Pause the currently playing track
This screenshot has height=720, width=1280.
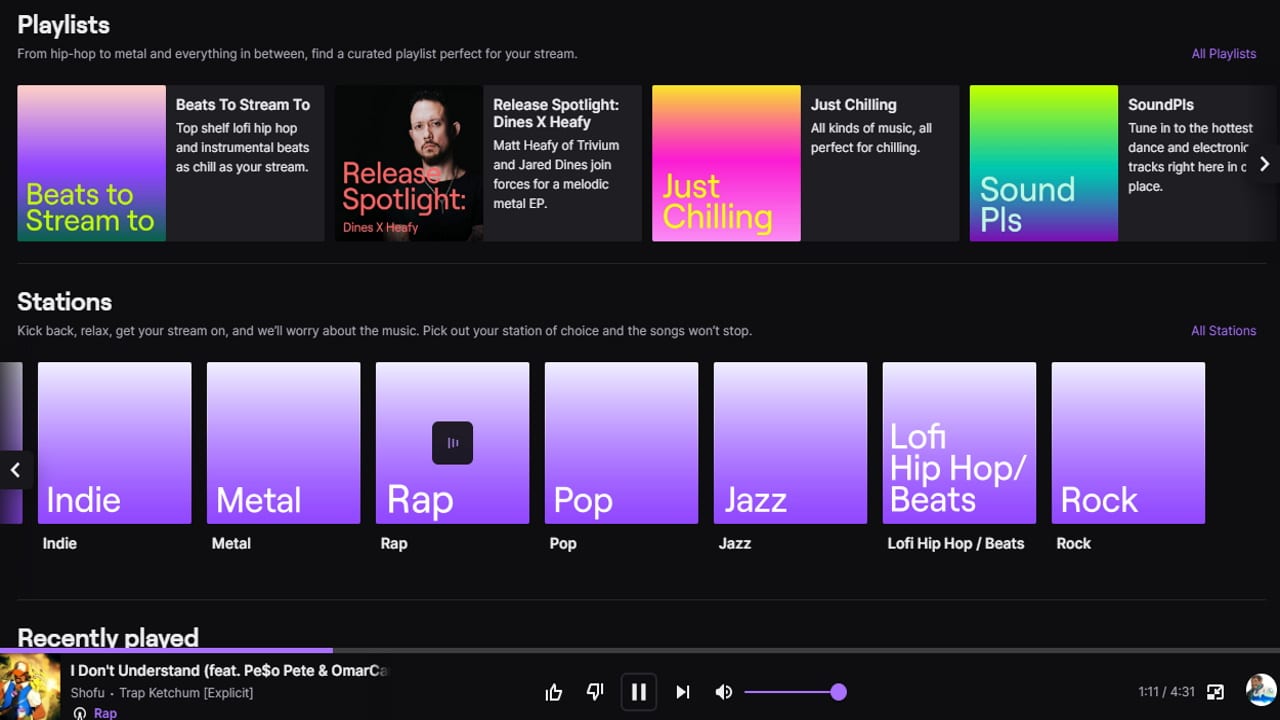pyautogui.click(x=639, y=691)
